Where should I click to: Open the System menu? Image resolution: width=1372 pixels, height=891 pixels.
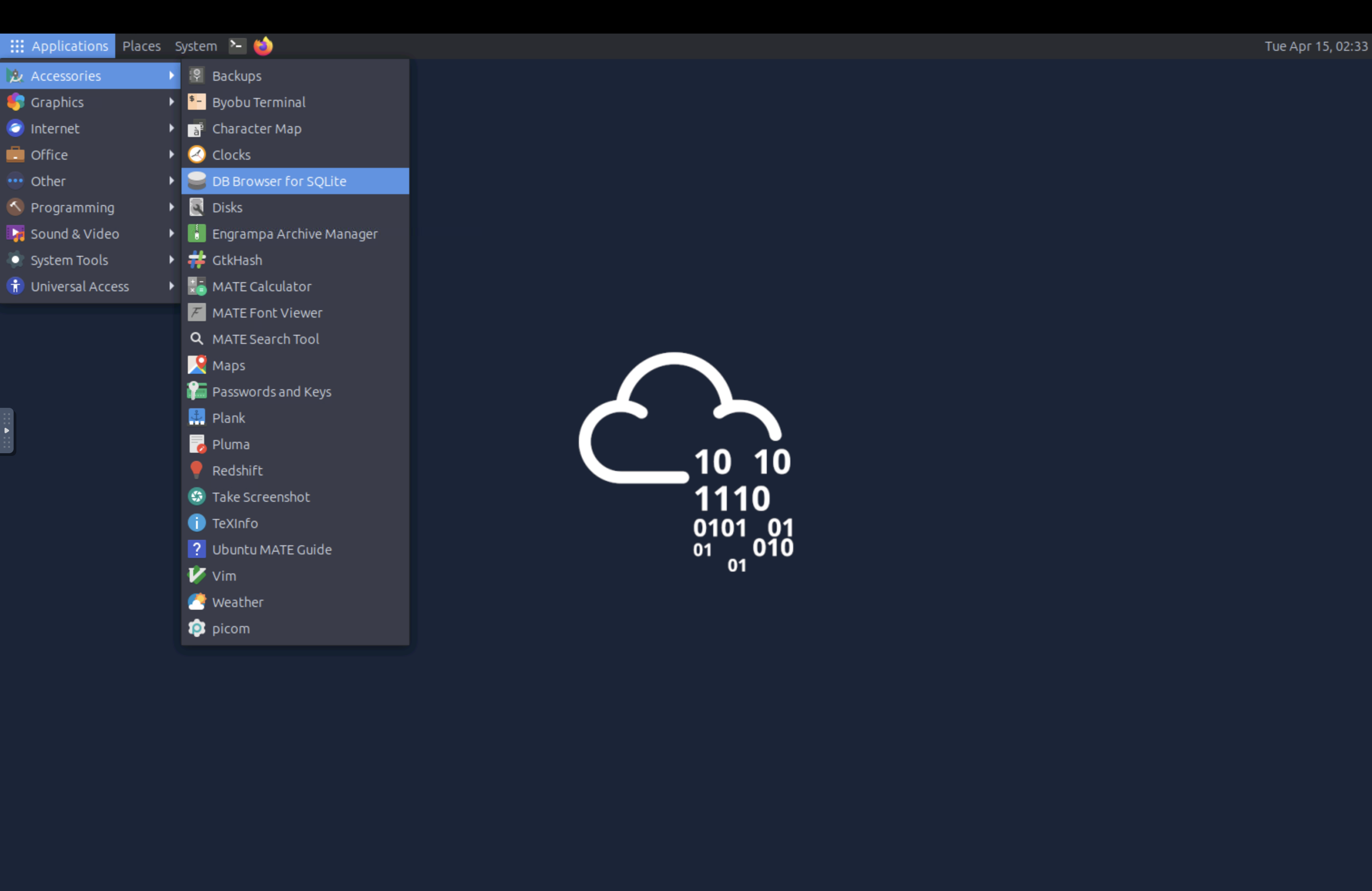[x=196, y=46]
